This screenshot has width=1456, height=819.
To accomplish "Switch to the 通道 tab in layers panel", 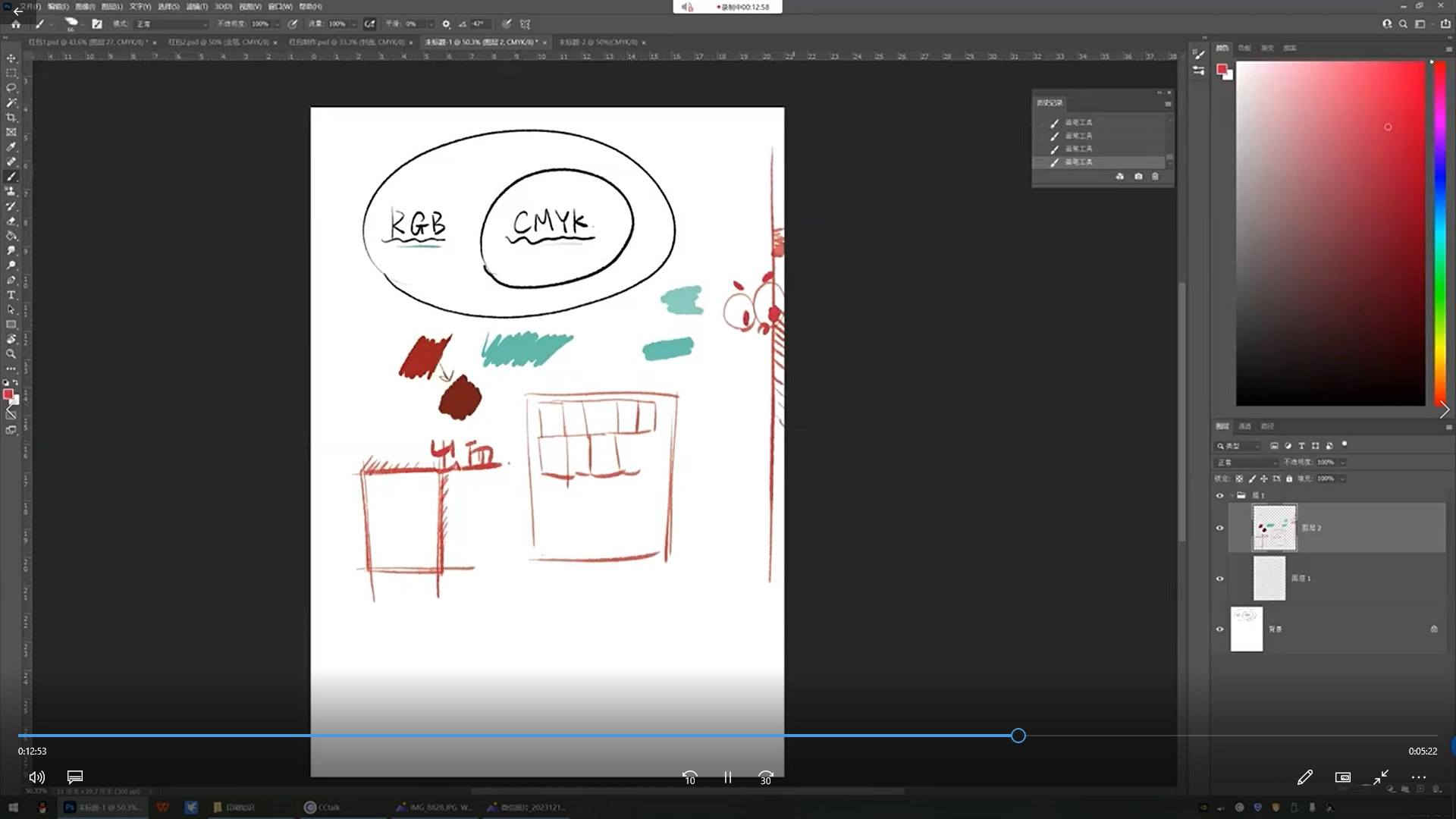I will tap(1244, 426).
